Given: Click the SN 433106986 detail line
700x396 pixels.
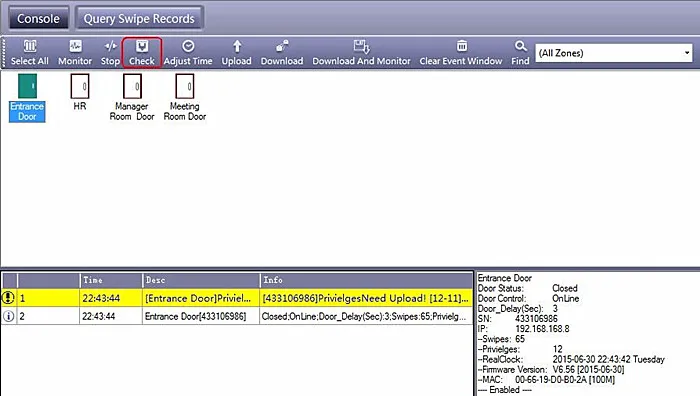Looking at the screenshot, I should click(518, 319).
